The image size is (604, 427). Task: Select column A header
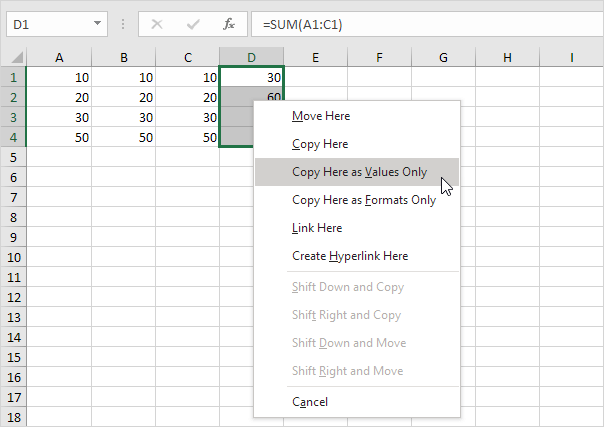59,58
